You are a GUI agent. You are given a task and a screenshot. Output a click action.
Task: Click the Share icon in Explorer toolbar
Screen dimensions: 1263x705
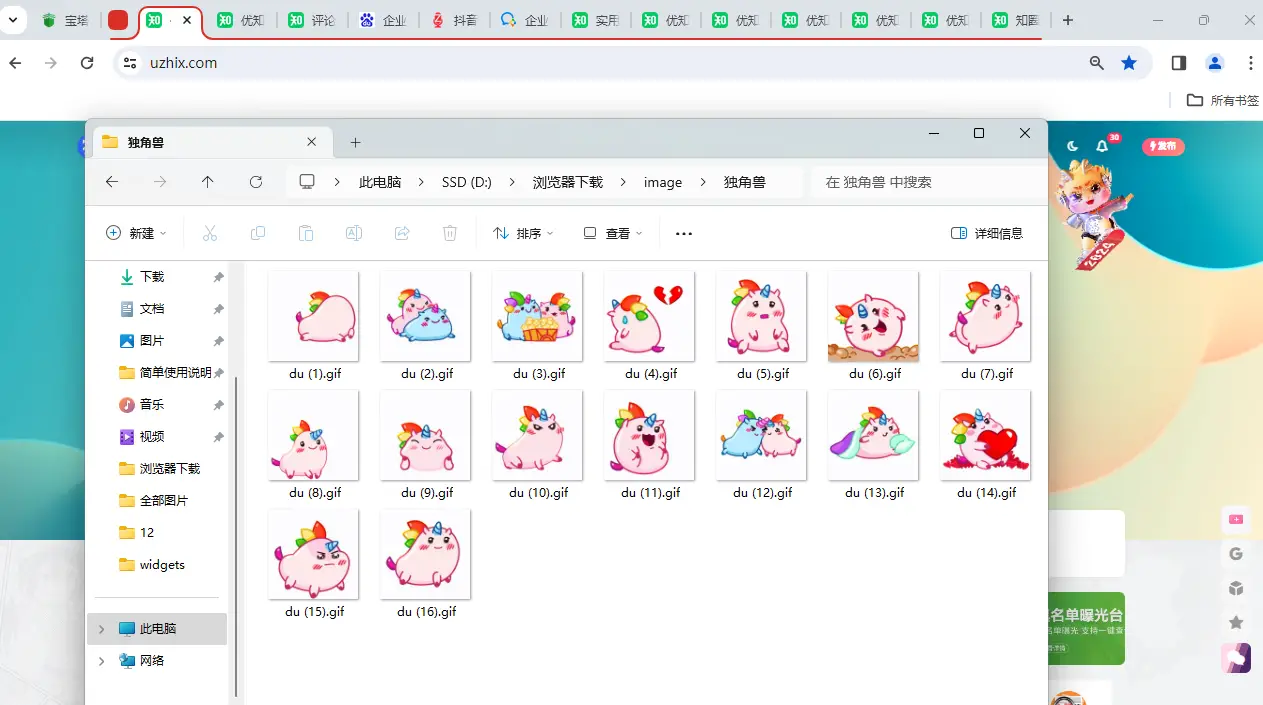[x=402, y=232]
